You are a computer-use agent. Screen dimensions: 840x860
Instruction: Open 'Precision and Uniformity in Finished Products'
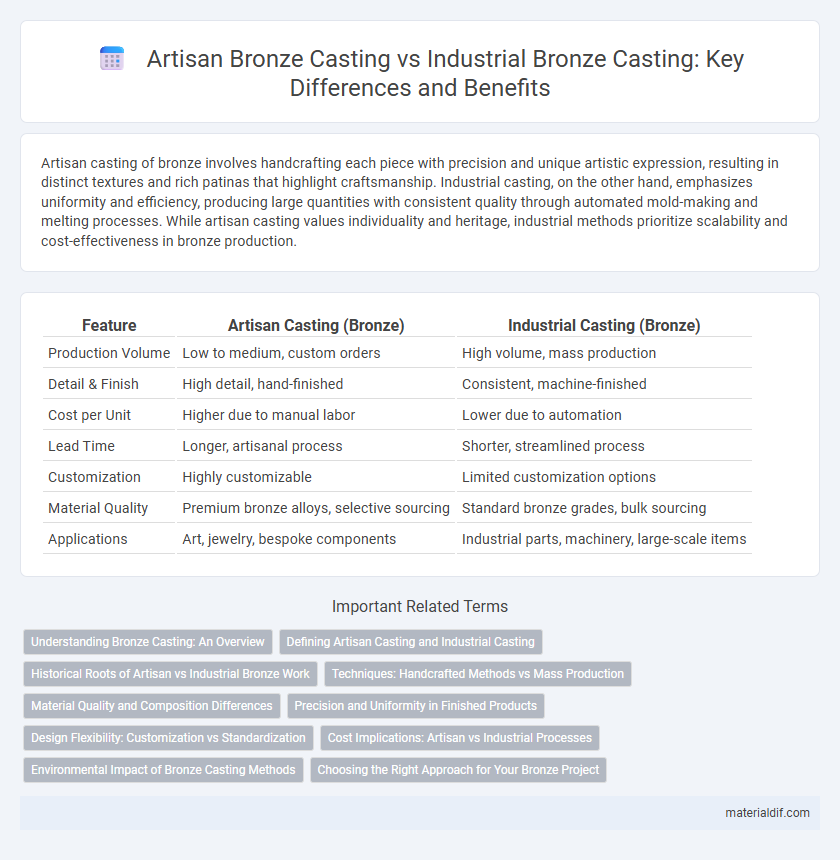click(x=416, y=706)
